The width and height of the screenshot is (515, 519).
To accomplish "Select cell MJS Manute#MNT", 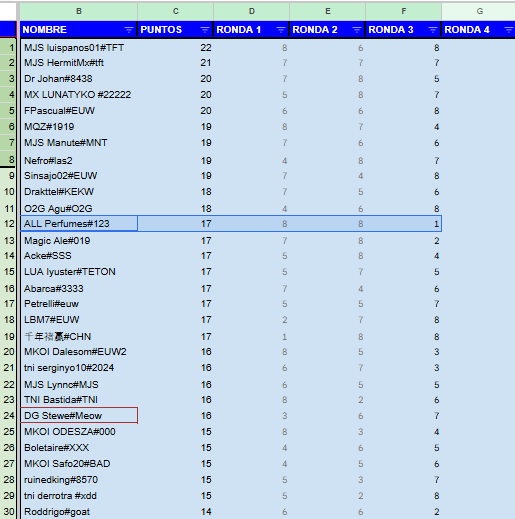I will (x=79, y=143).
